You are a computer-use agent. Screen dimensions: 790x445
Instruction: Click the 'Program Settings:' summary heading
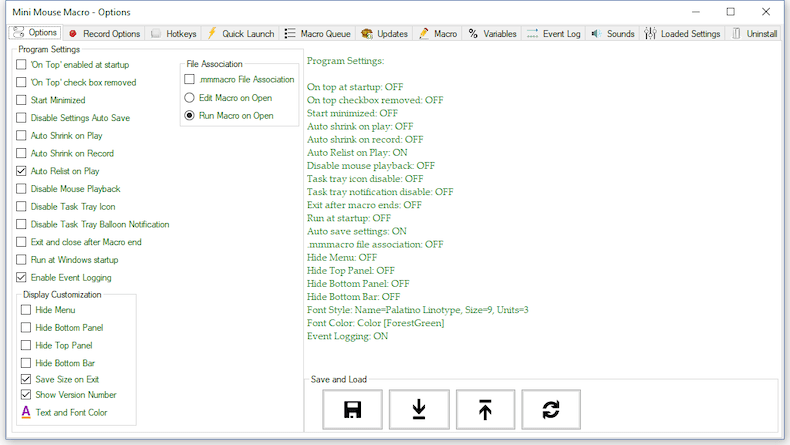[346, 61]
